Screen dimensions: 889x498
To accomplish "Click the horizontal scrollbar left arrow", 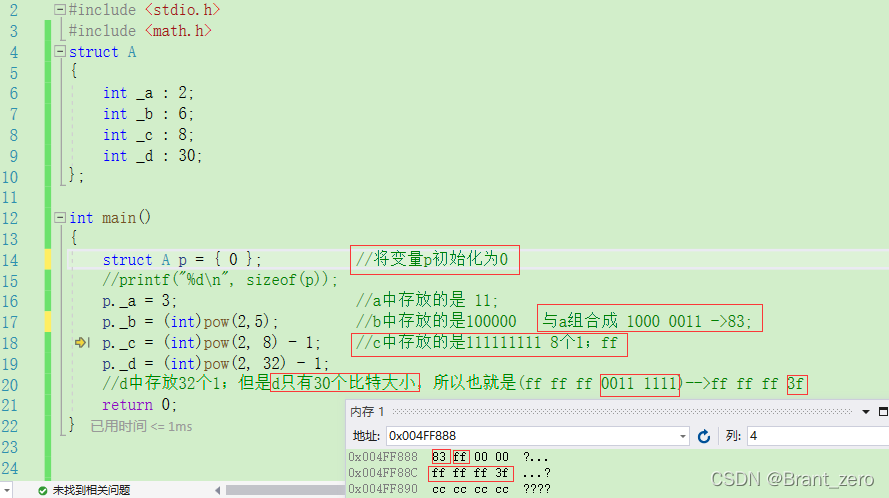I will pyautogui.click(x=218, y=490).
